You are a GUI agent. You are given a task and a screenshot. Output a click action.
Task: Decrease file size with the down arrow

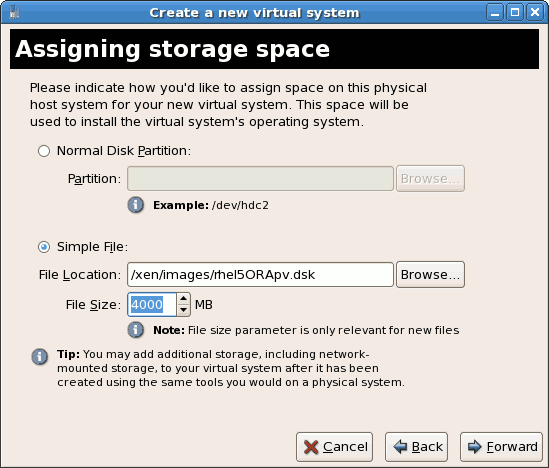(183, 310)
